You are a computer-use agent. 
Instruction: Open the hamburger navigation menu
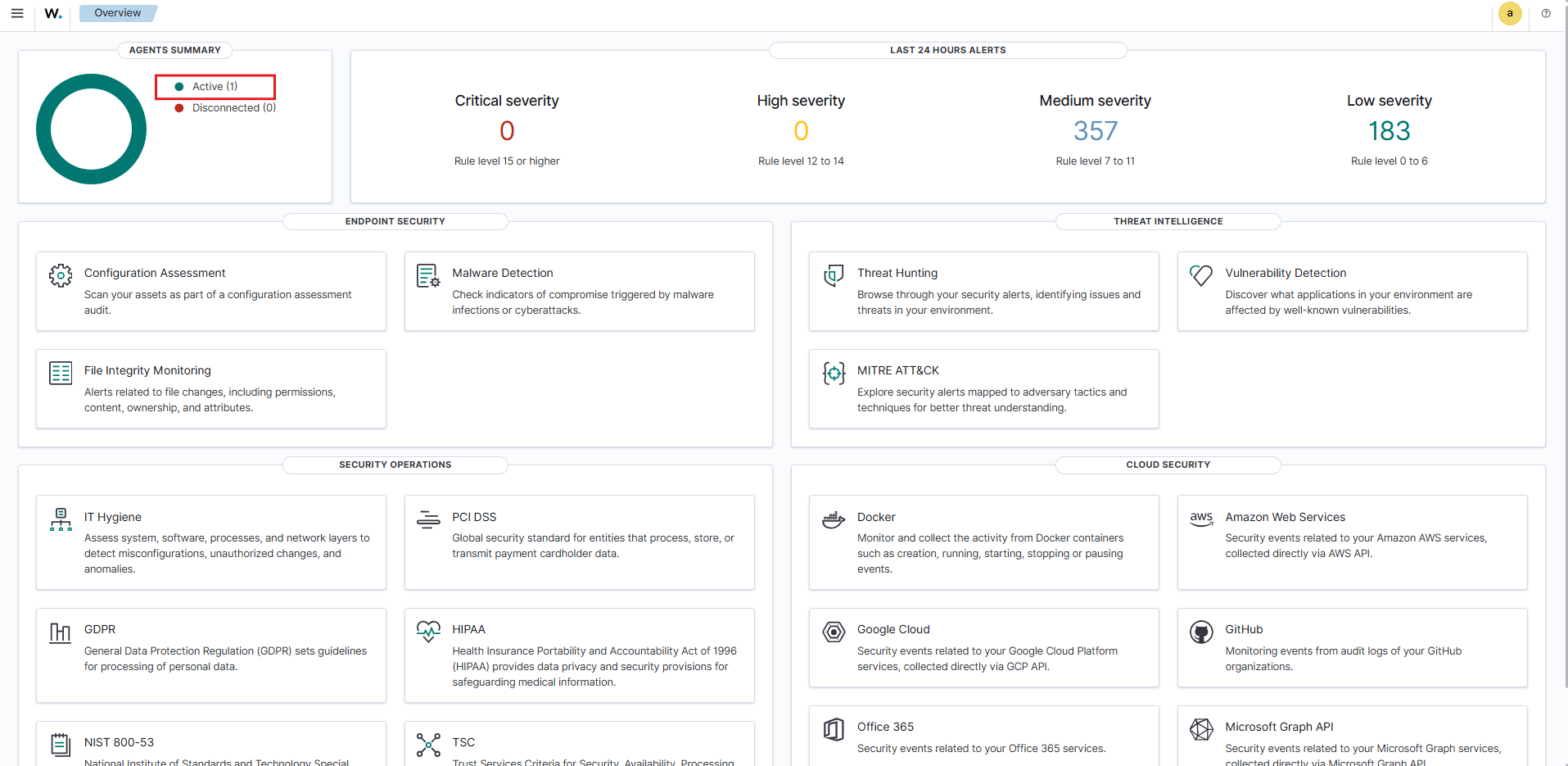tap(17, 13)
